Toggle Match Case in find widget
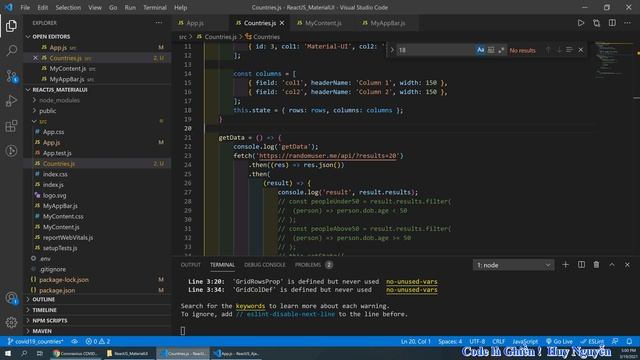Screen dimensions: 640x360 (480, 50)
